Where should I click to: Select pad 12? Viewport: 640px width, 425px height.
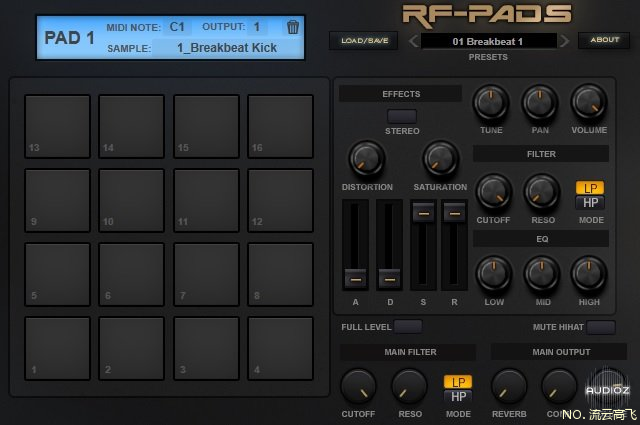point(280,200)
